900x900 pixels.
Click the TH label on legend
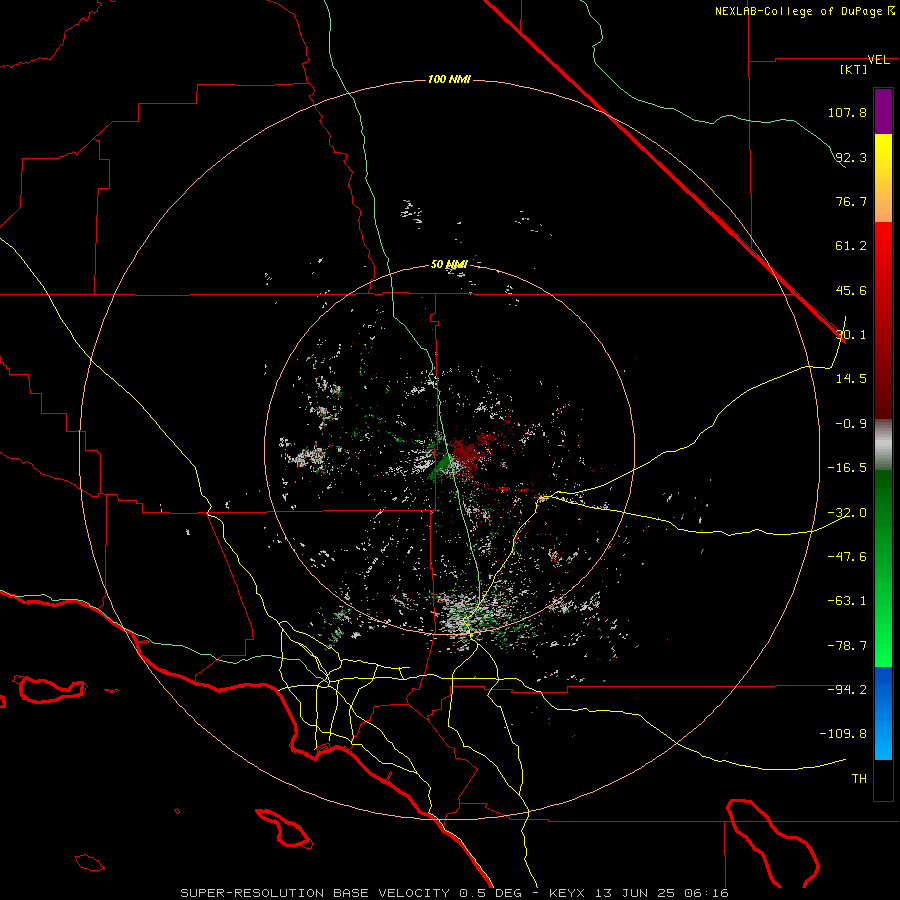(x=859, y=779)
